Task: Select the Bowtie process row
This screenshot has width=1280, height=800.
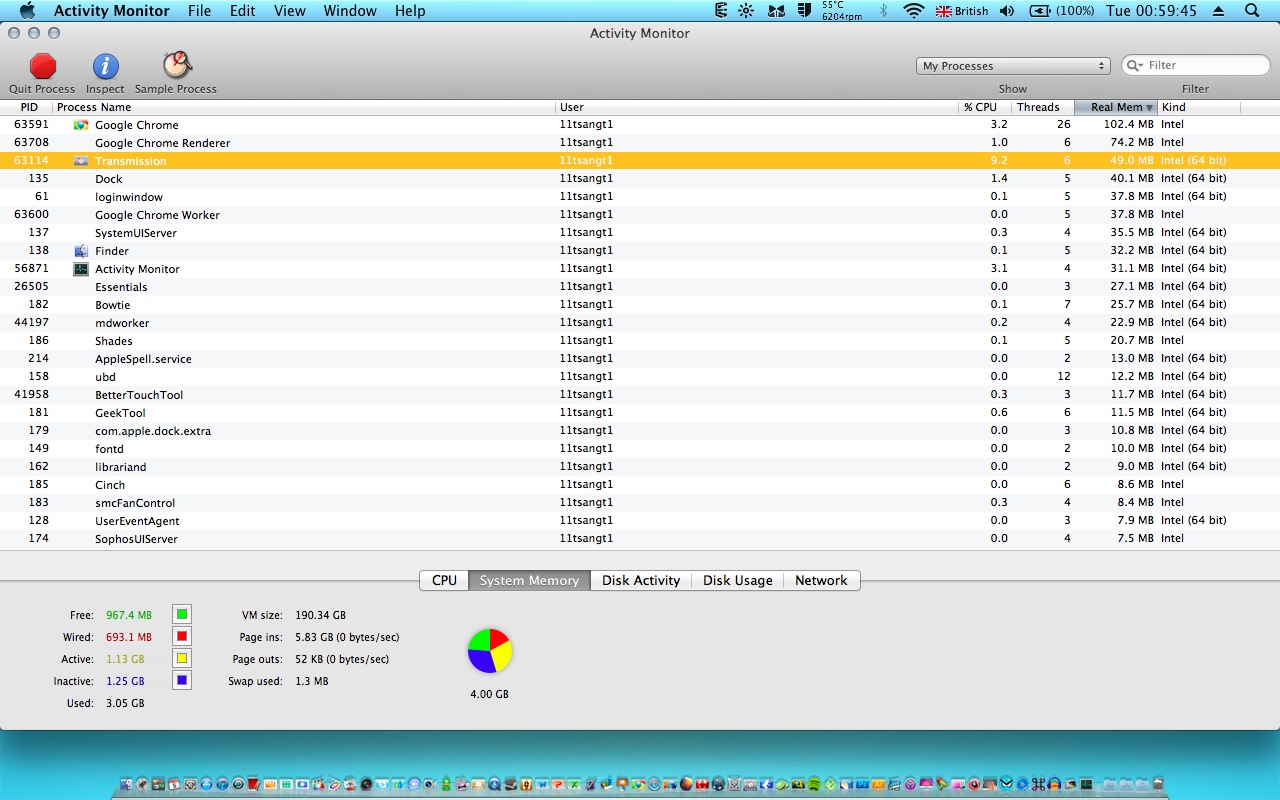Action: point(640,305)
